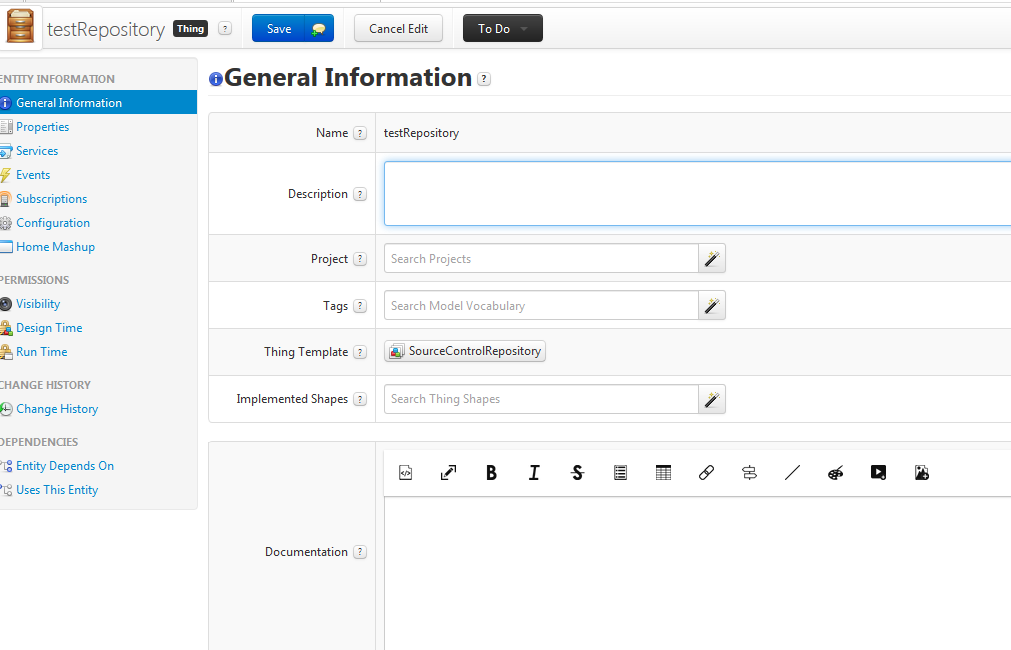Click the testRepository name value
The image size is (1011, 650).
tap(422, 133)
